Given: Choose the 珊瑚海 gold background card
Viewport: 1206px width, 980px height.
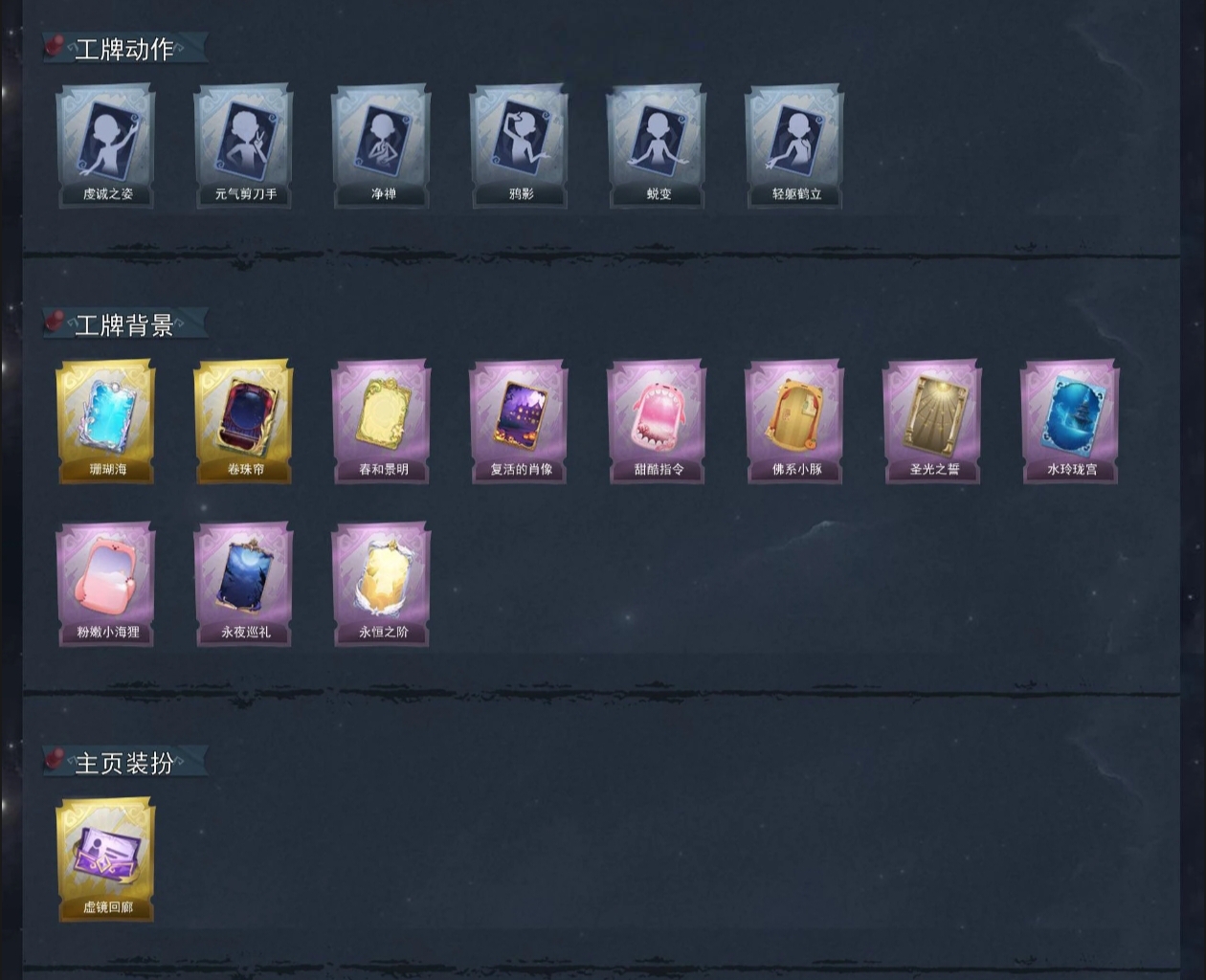Looking at the screenshot, I should (105, 421).
